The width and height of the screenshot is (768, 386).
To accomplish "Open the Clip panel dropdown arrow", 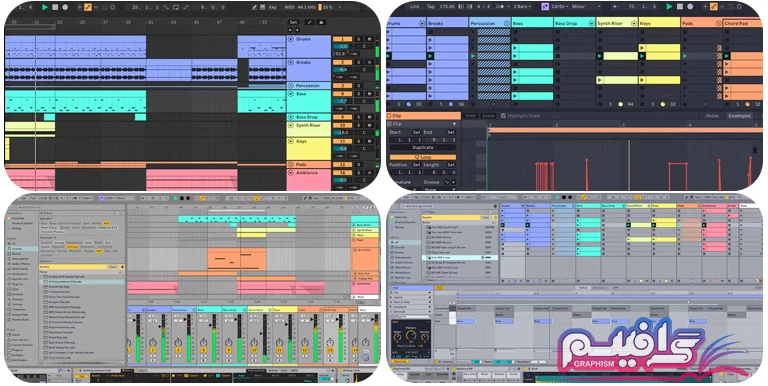I will [x=454, y=124].
